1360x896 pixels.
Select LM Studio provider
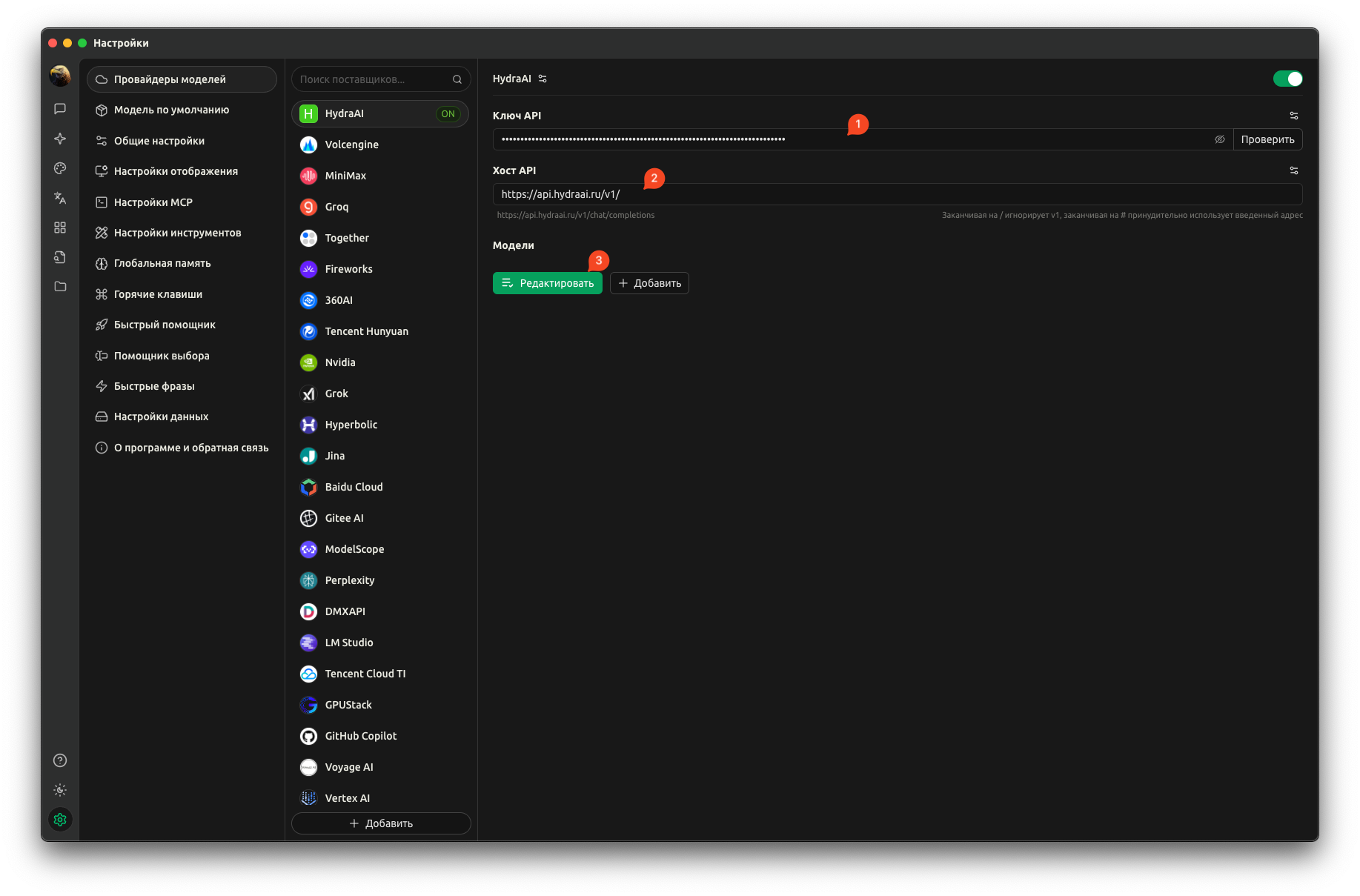coord(380,643)
